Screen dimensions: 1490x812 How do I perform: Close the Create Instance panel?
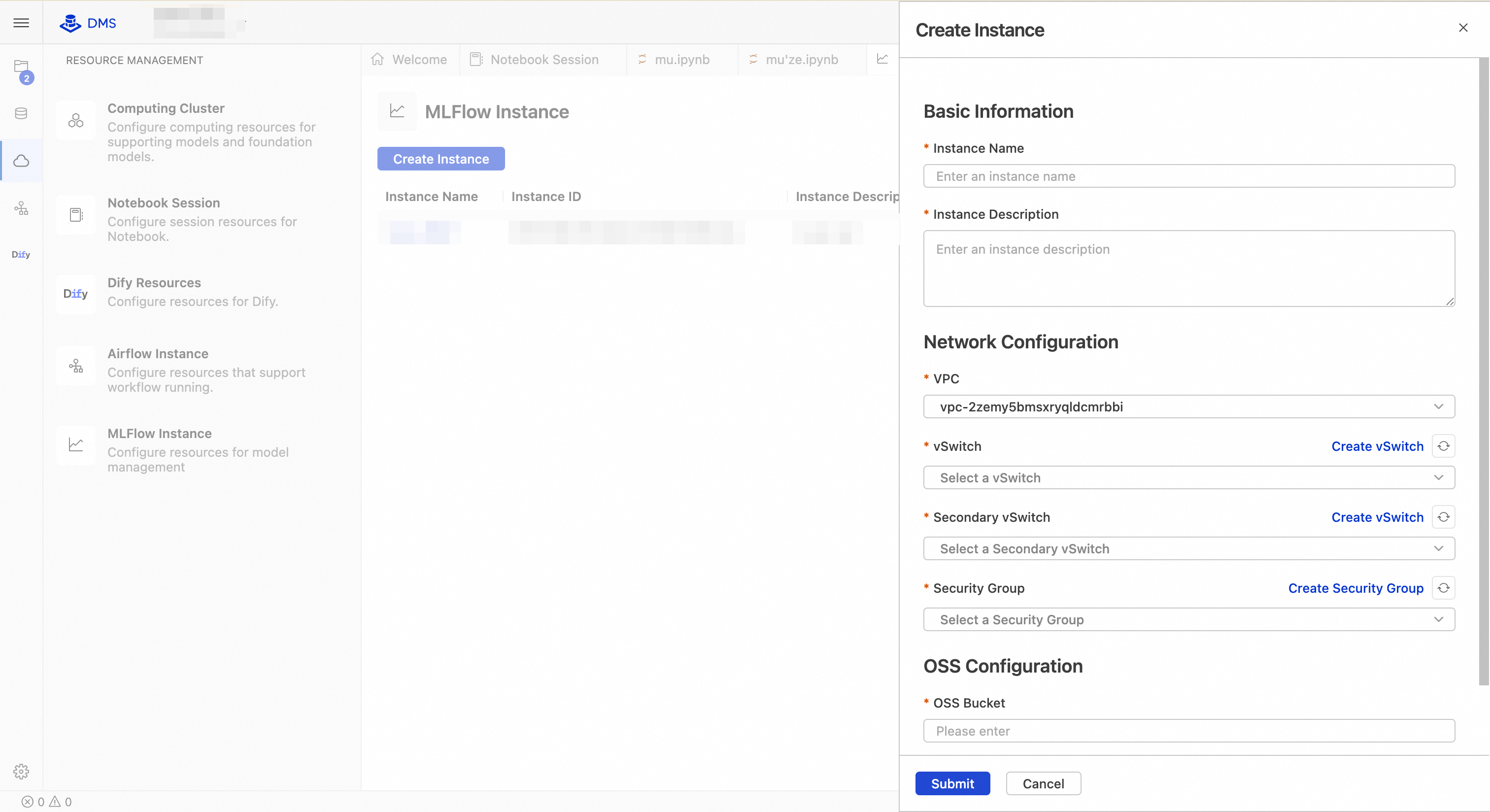1463,28
